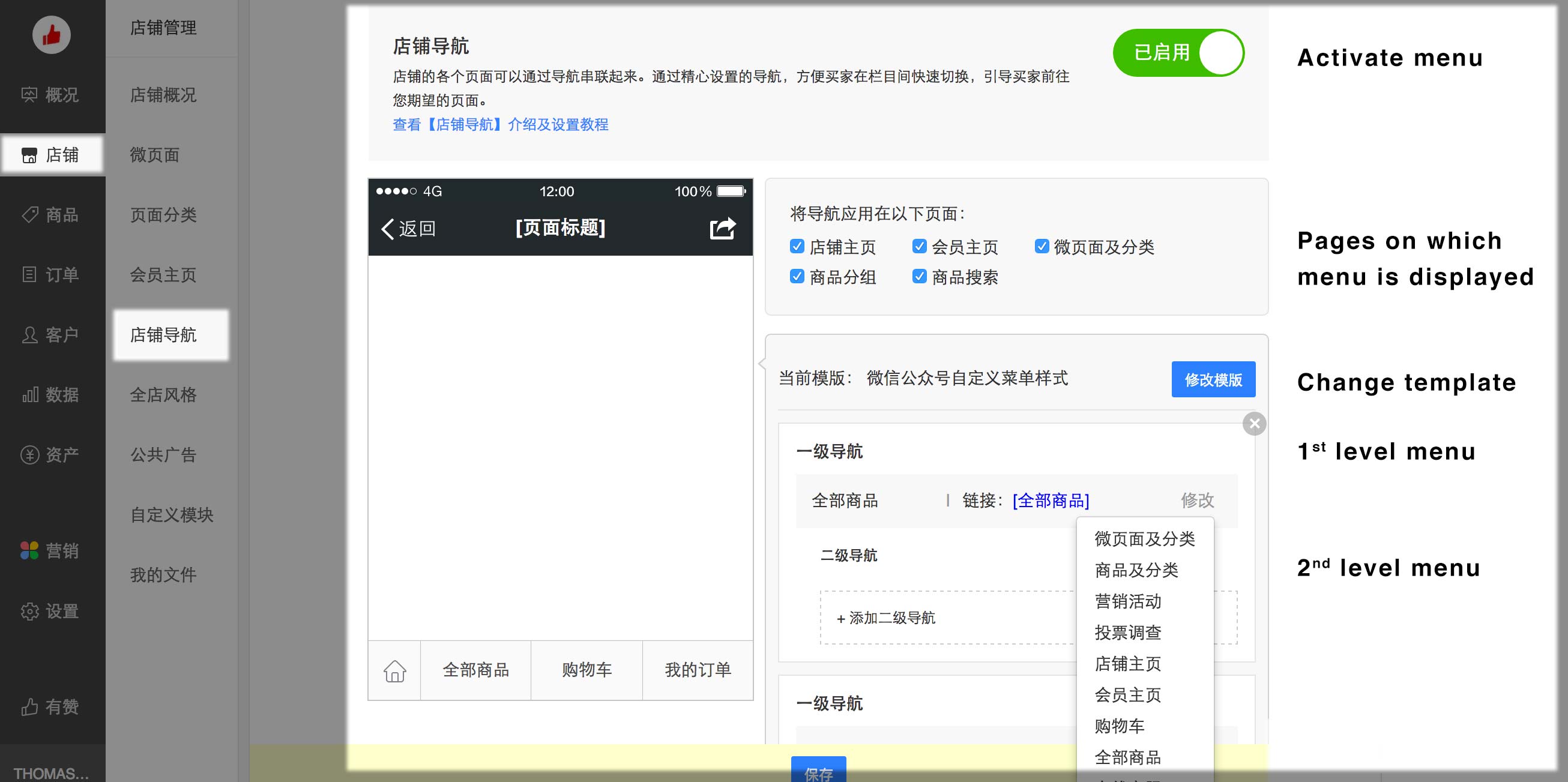1568x782 pixels.
Task: Choose 营销活动 from the dropdown list
Action: [1127, 601]
